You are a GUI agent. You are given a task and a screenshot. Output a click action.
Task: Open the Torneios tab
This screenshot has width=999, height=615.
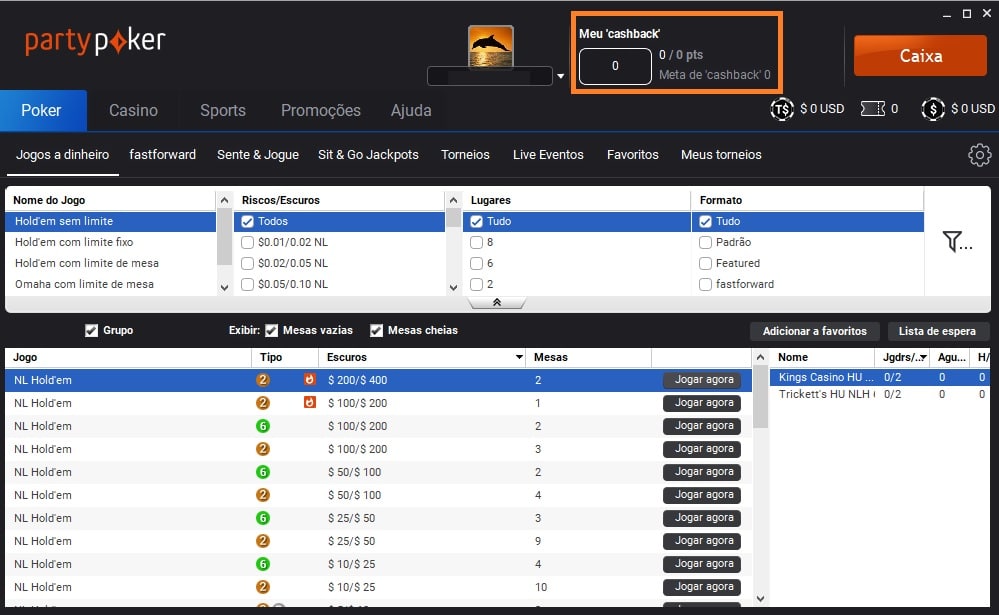[x=465, y=155]
